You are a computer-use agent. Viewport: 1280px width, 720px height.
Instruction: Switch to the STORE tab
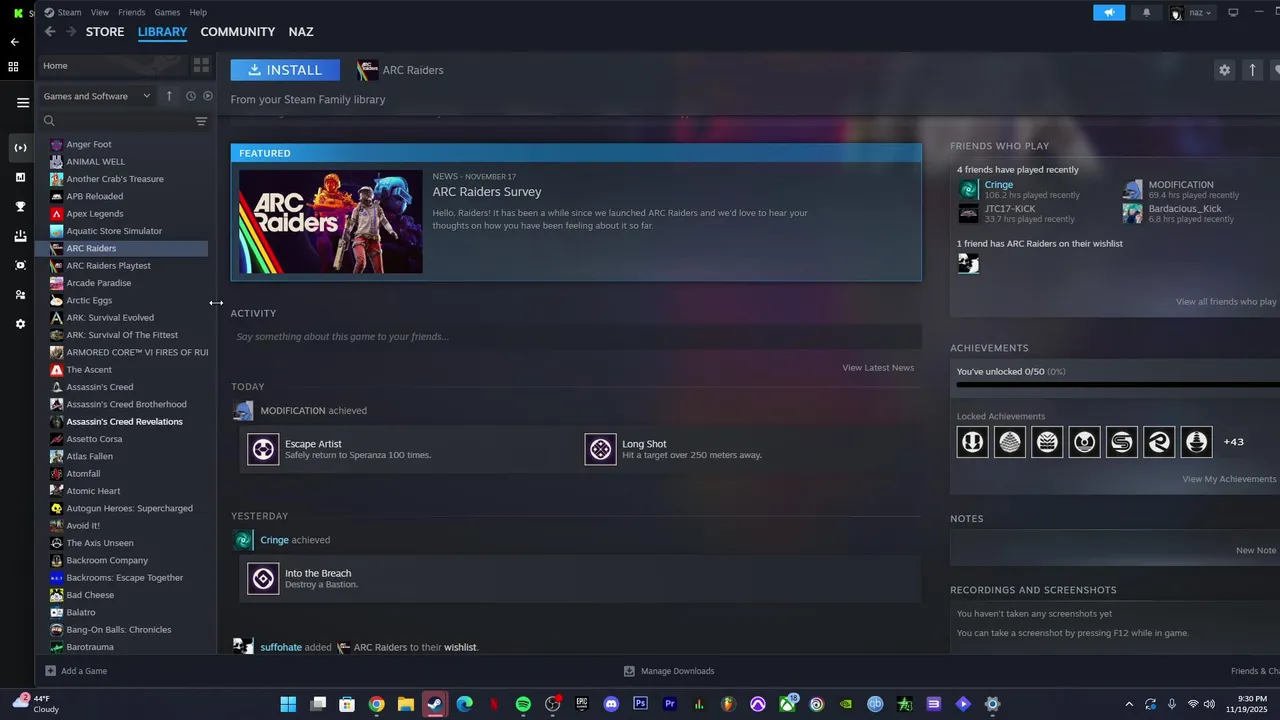[105, 32]
